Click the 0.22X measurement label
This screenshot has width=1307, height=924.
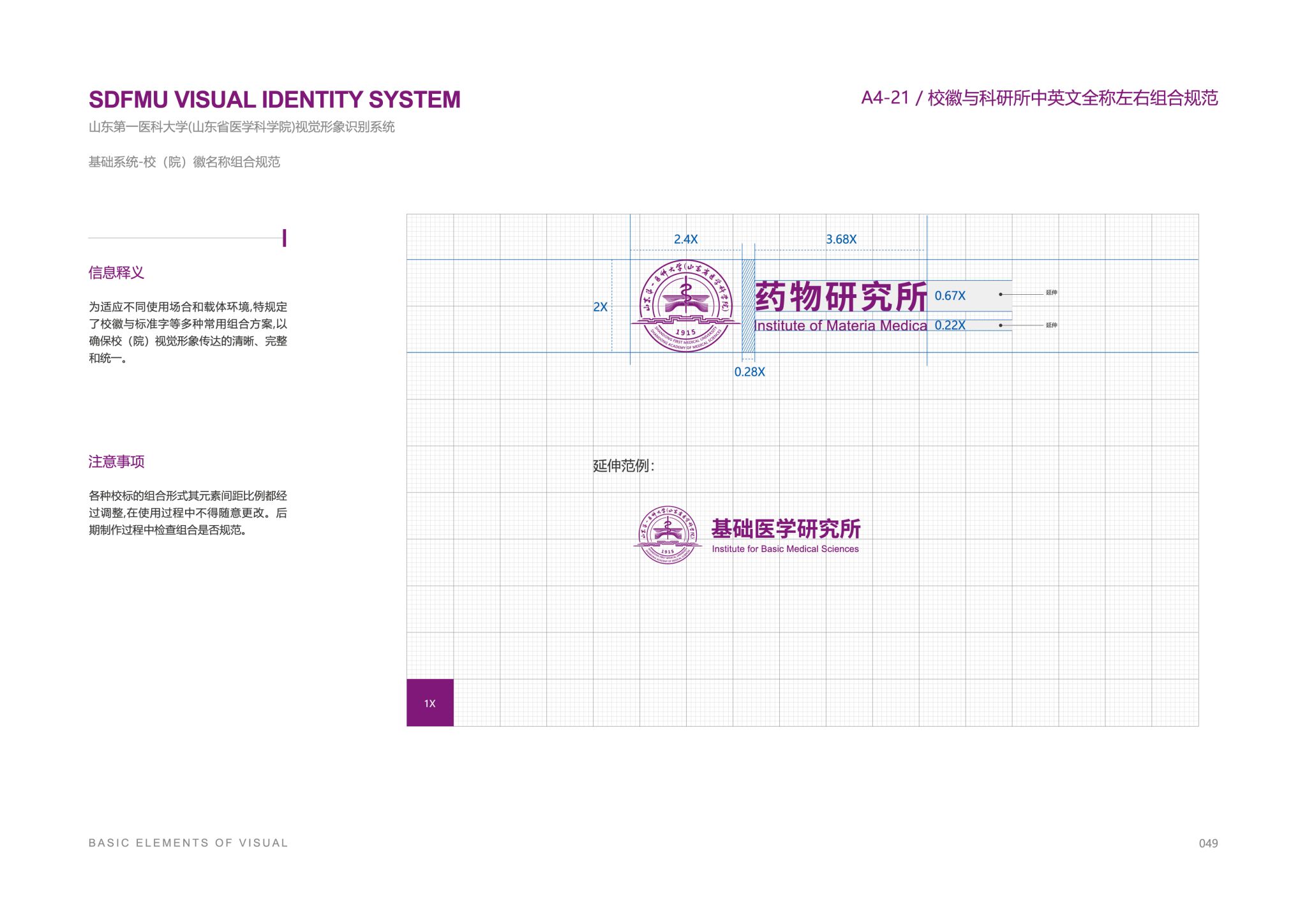pos(950,325)
